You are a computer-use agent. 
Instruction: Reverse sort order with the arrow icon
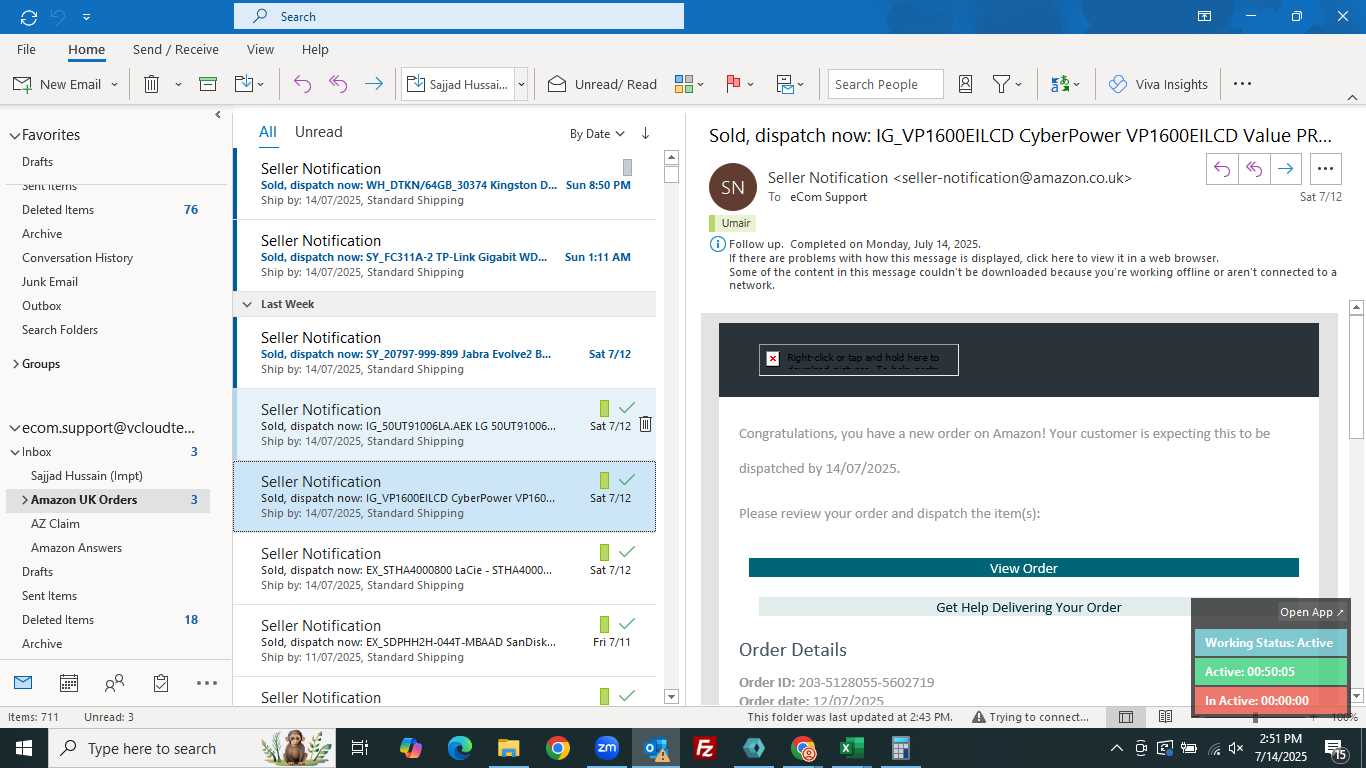click(x=645, y=133)
